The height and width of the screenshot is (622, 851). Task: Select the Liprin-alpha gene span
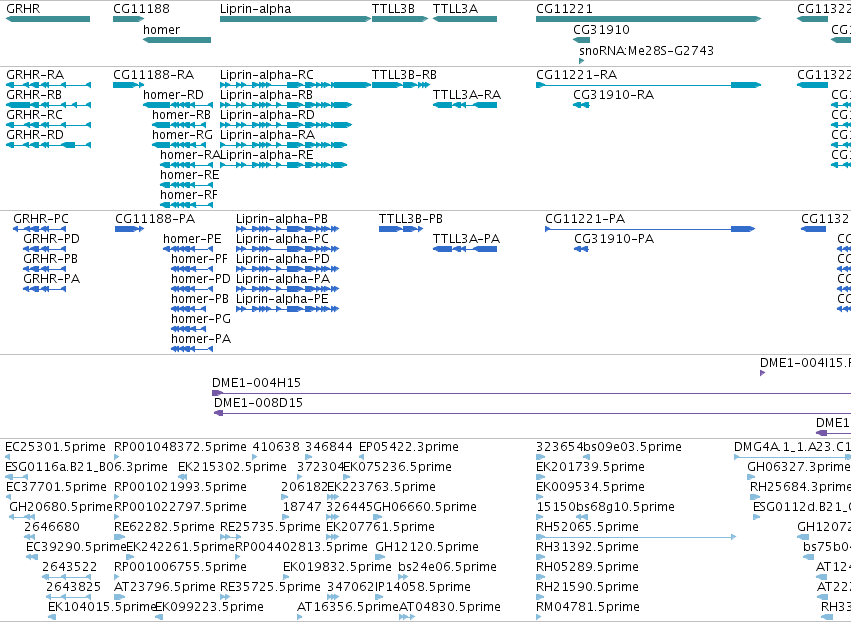(295, 19)
